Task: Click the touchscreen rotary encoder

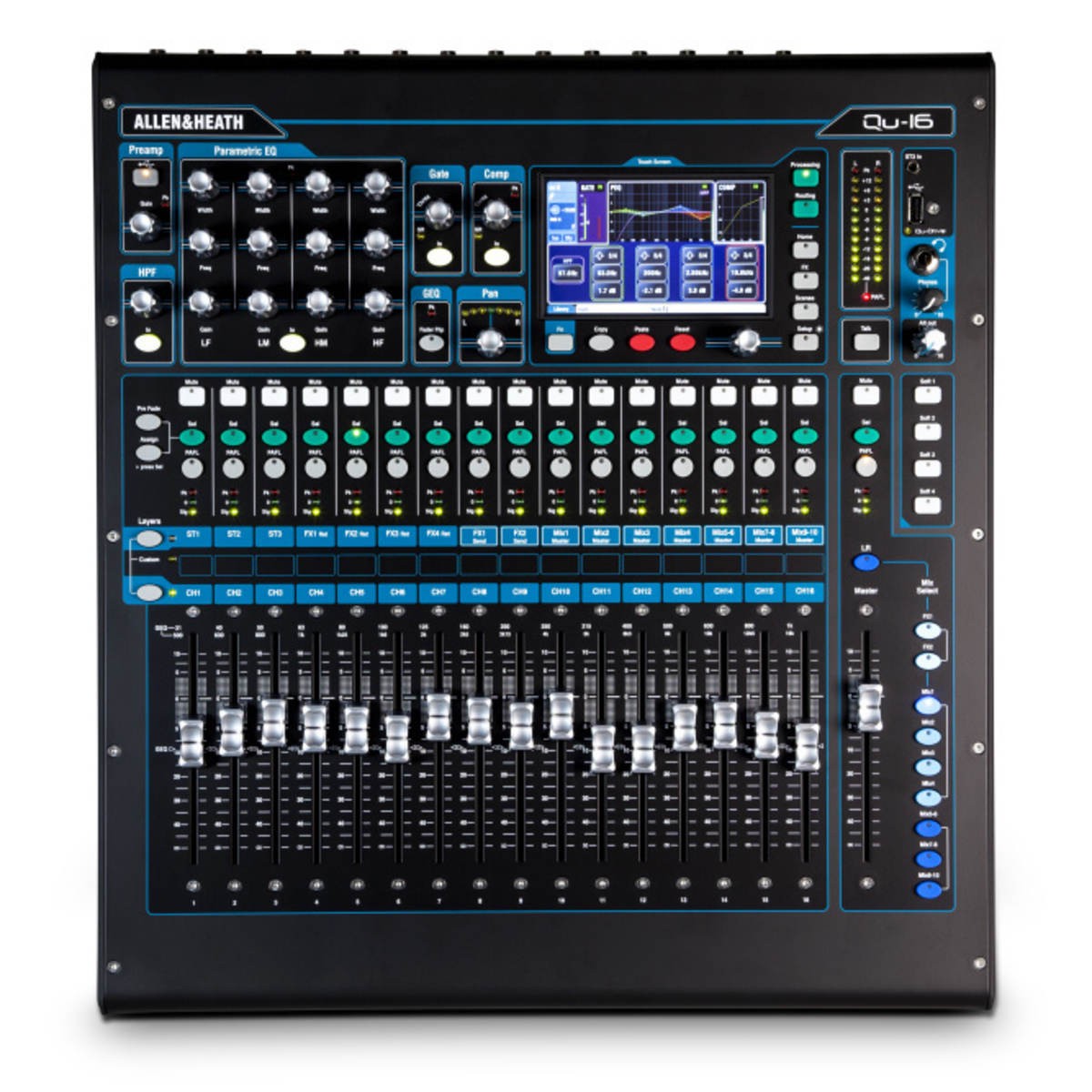Action: tap(745, 341)
